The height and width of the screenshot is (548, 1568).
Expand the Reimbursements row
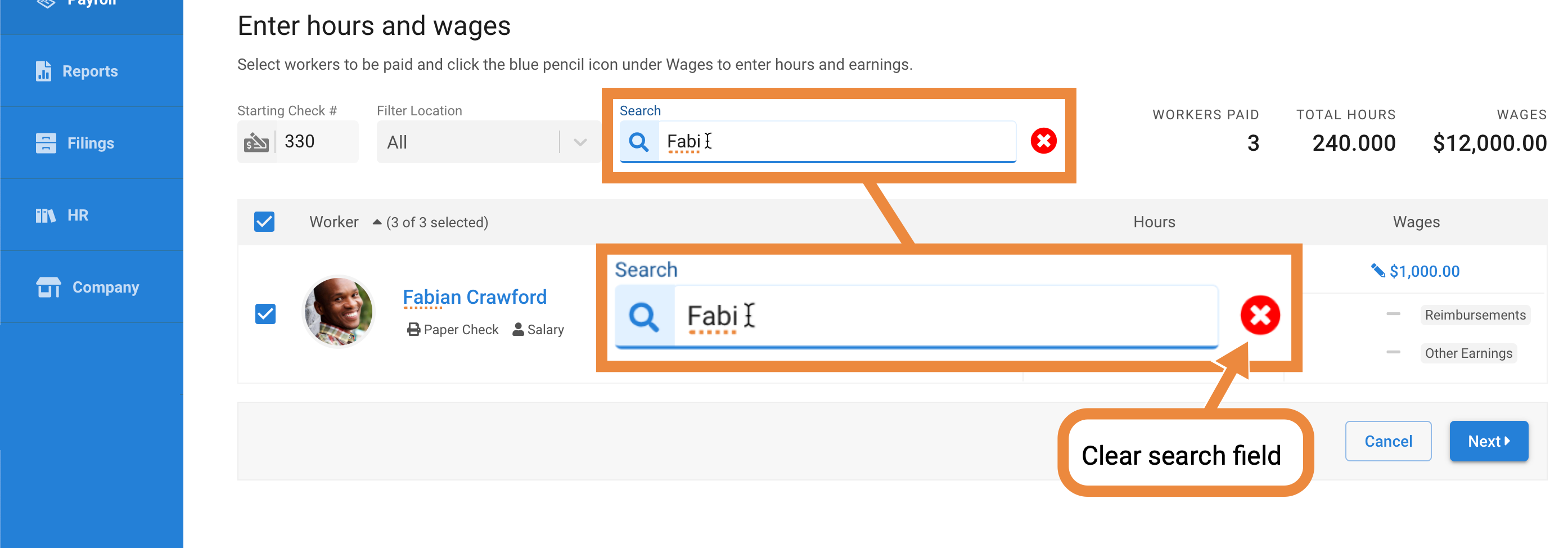(x=1393, y=315)
